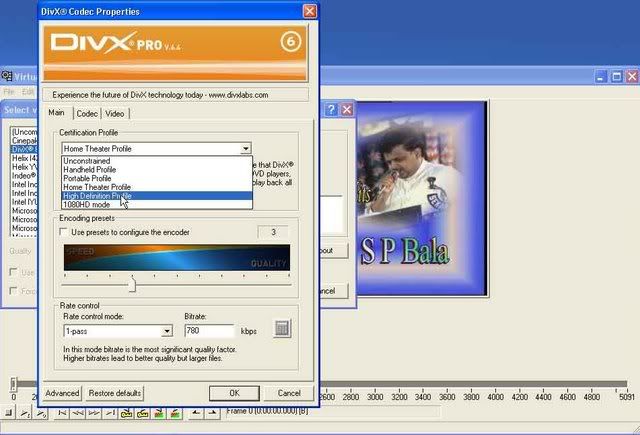Jump to start with the go-to-beginning icon
The width and height of the screenshot is (640, 435).
[62, 413]
